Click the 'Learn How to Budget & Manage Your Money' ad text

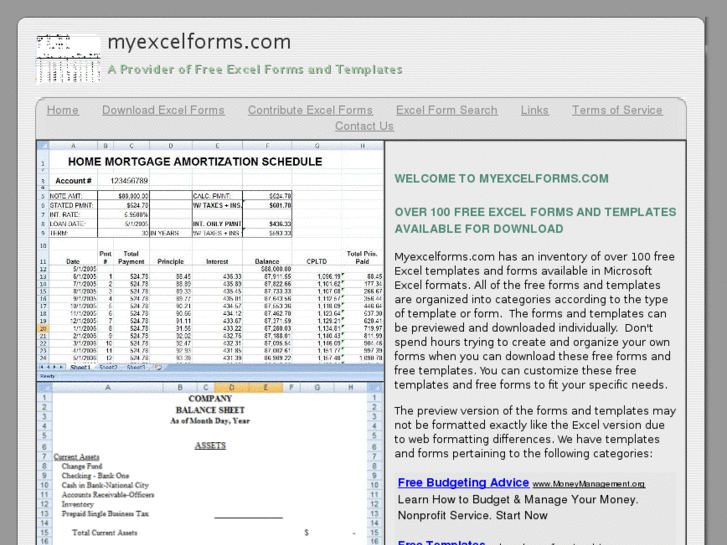[518, 500]
